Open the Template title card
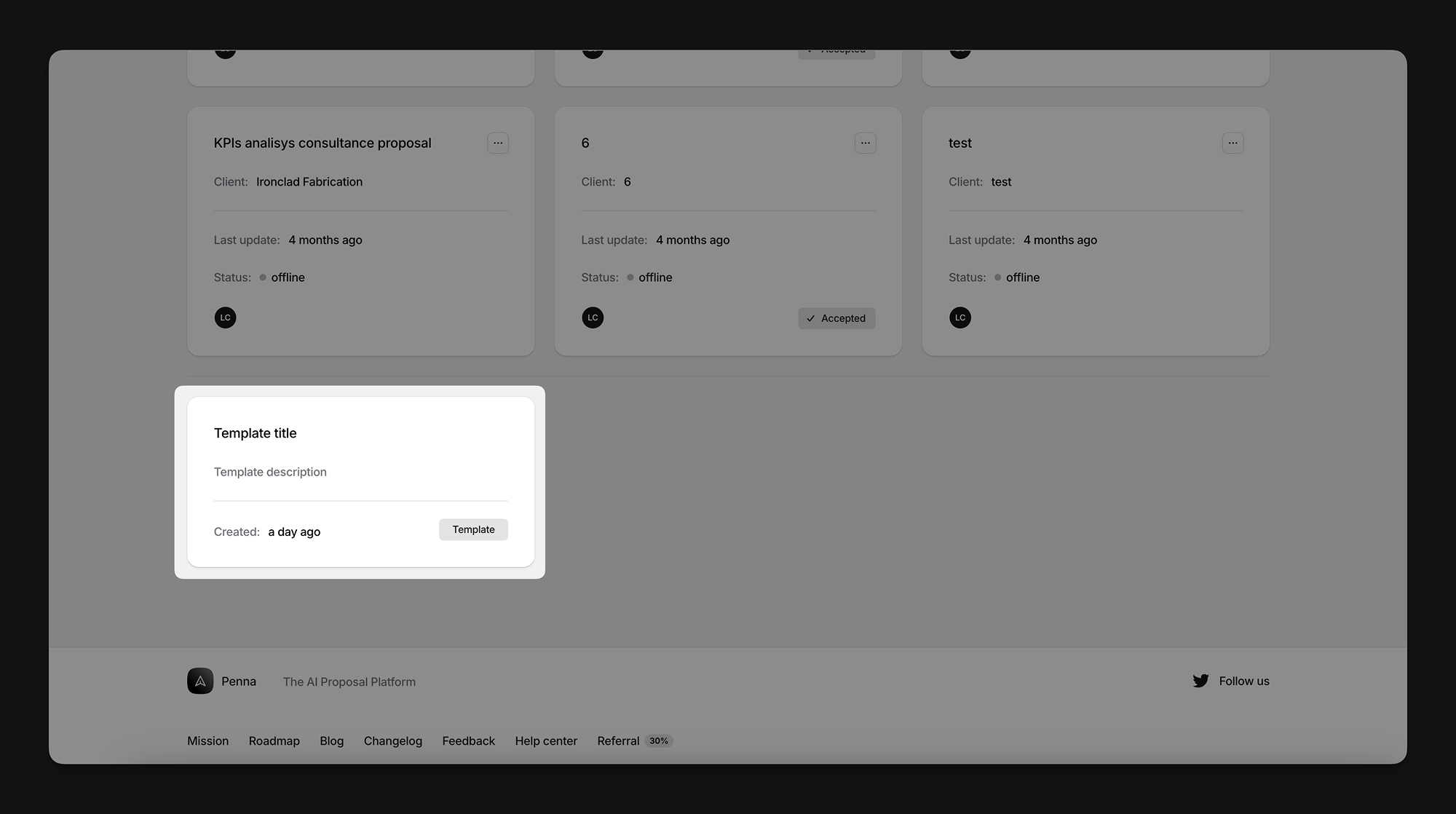Screen dimensions: 1456x814 [256, 433]
